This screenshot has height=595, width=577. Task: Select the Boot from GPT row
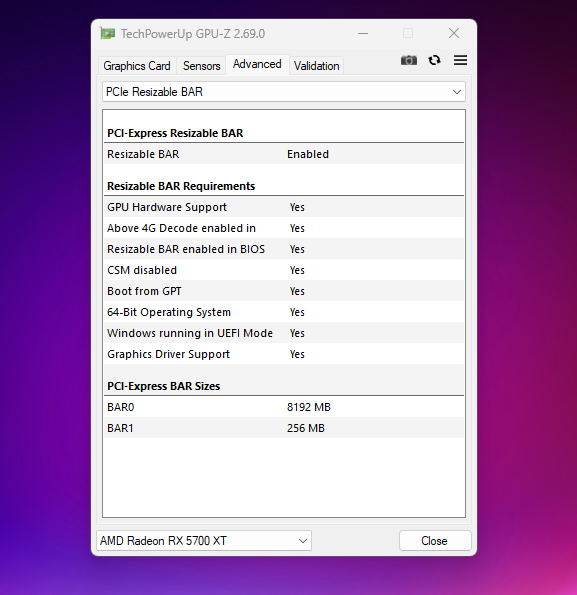click(x=284, y=291)
